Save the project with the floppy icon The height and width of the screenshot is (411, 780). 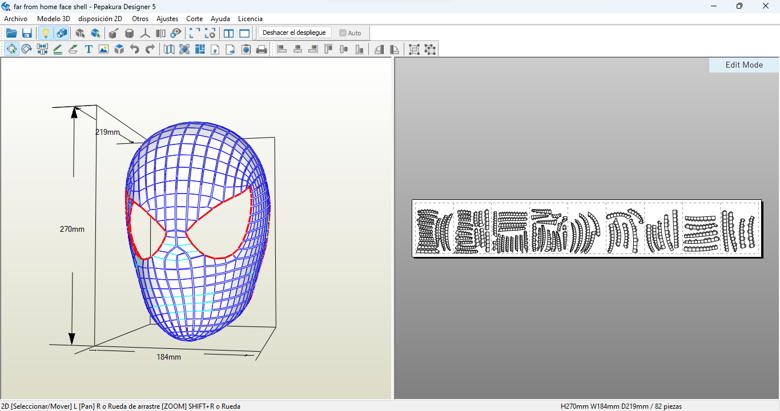tap(27, 33)
